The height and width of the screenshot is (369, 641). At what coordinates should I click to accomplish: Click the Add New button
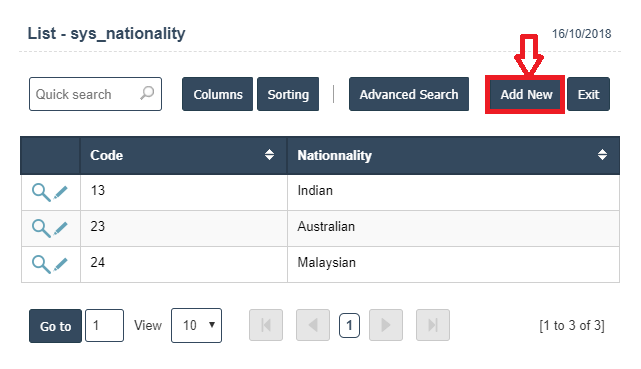[526, 94]
